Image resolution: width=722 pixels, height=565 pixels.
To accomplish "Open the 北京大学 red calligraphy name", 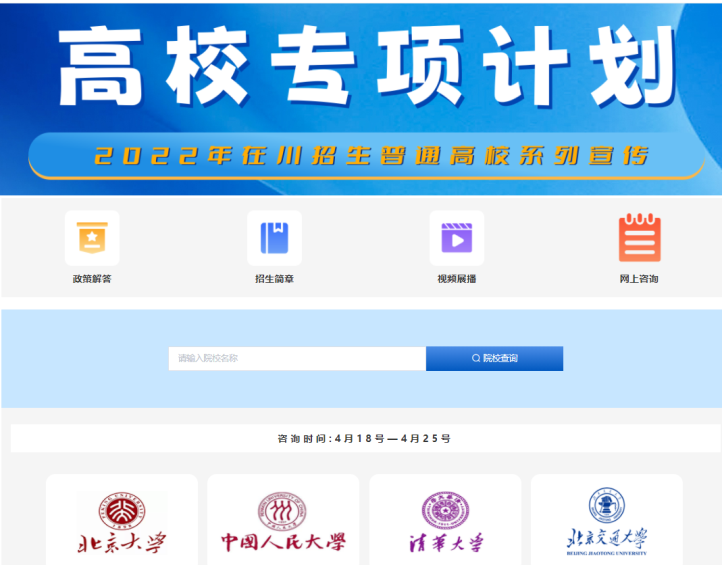I will 122,543.
